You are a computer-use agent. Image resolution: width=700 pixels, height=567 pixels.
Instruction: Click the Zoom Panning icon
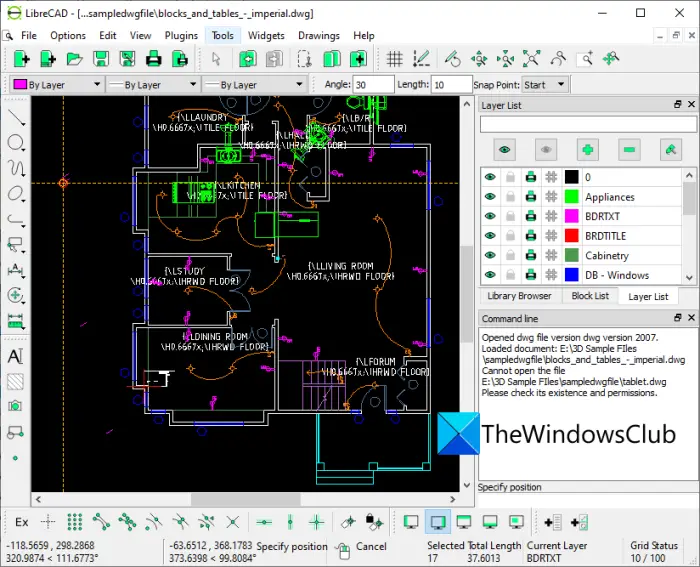click(611, 58)
